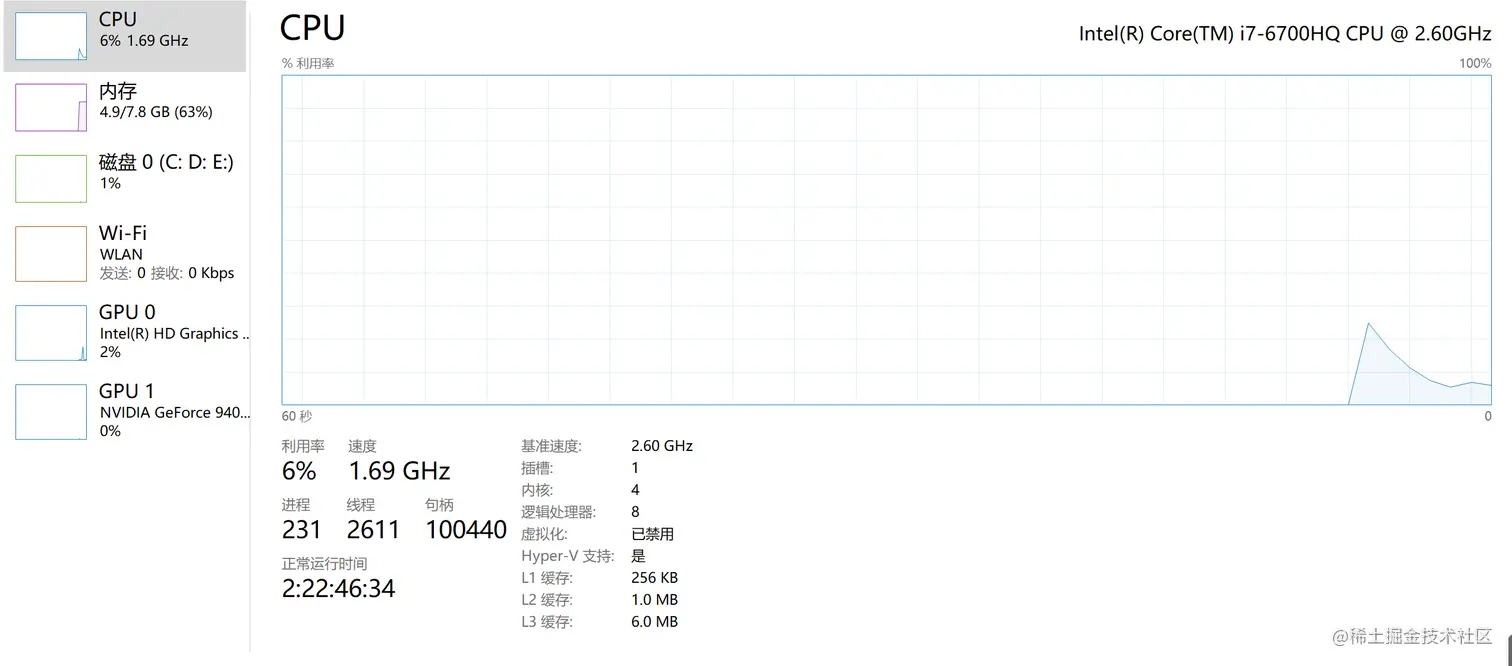Click the 4.9/7.8 GB (63%) memory usage text
The height and width of the screenshot is (666, 1512).
click(x=156, y=112)
